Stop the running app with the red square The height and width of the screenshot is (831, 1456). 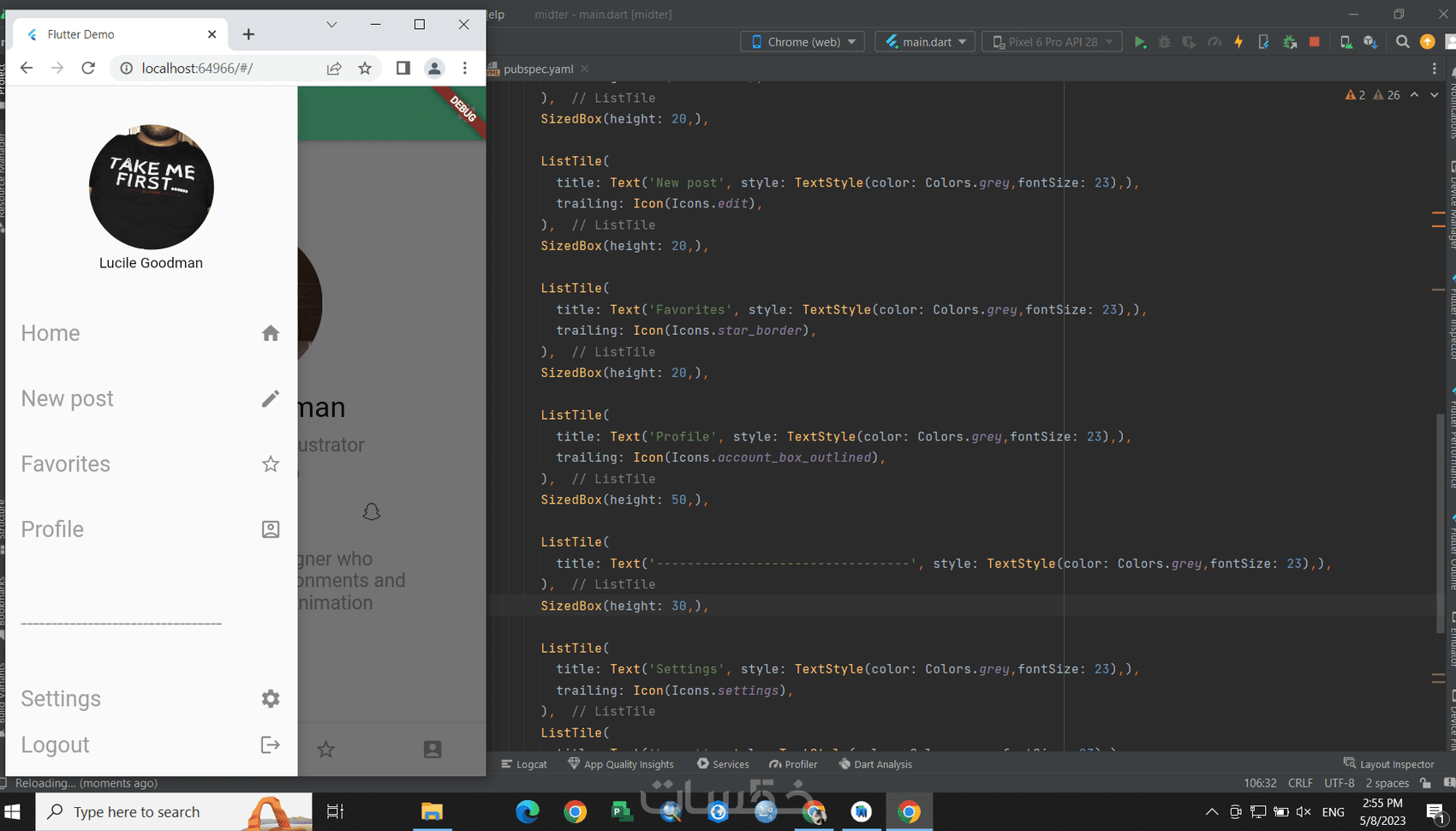[1315, 42]
